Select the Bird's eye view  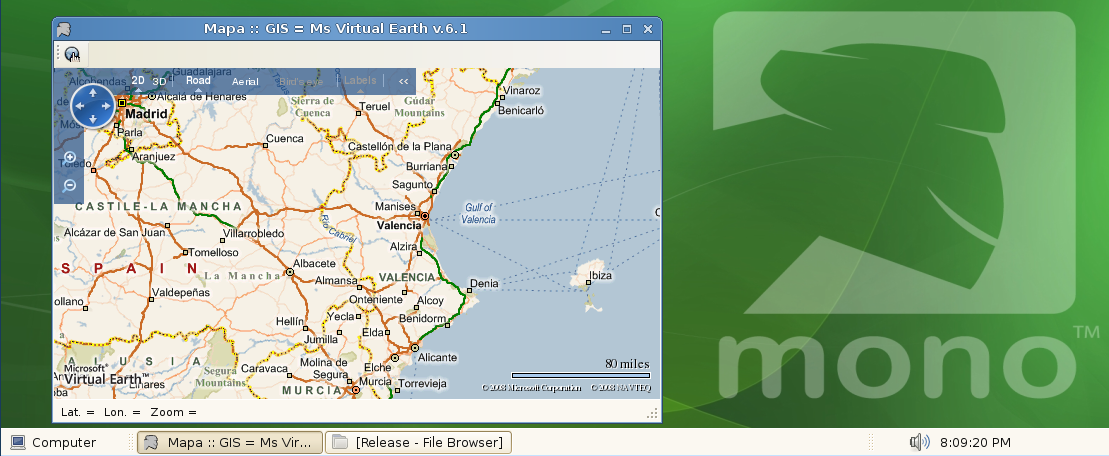pos(301,81)
